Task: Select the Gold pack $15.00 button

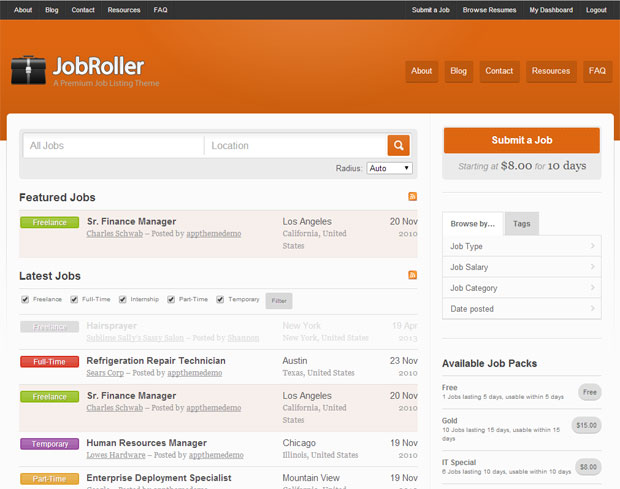Action: point(586,425)
